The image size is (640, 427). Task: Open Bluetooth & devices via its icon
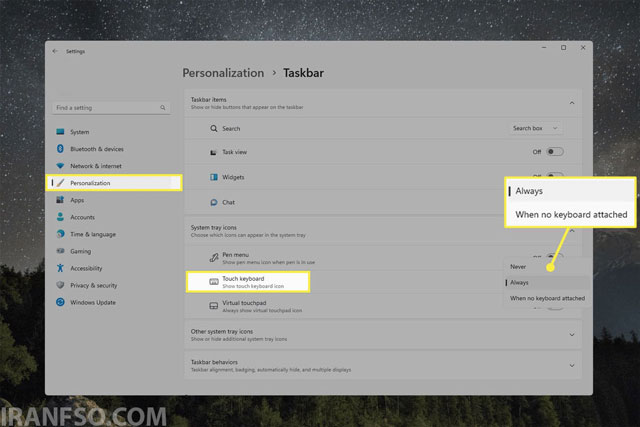pos(60,149)
